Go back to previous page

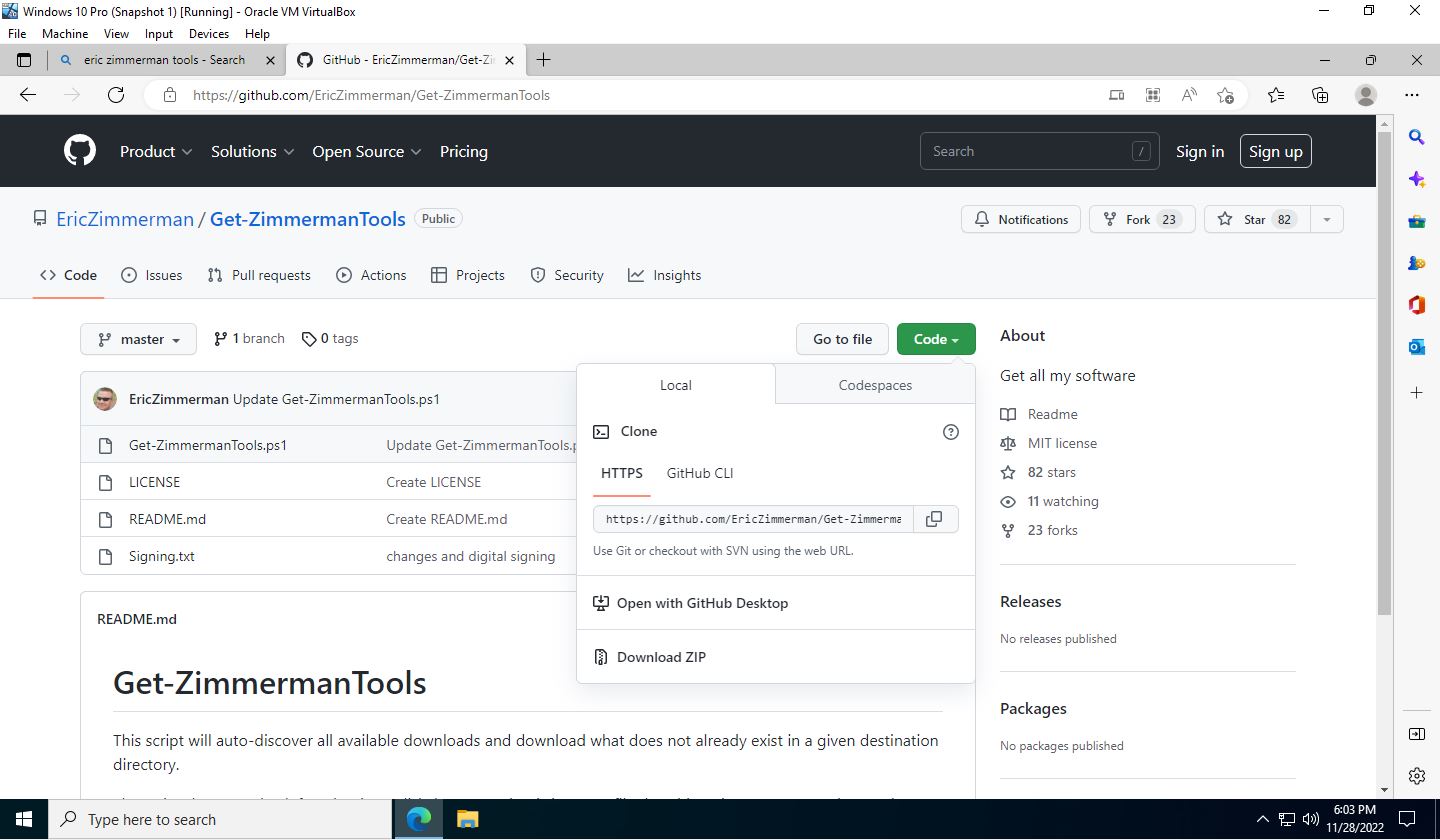[x=28, y=95]
